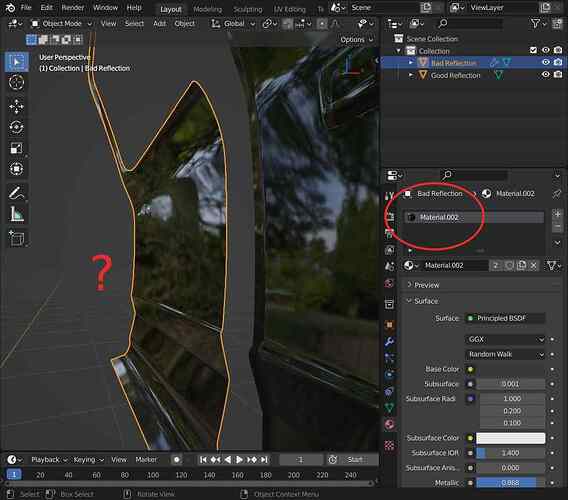Click the outliner filter funnel icon
Image resolution: width=568 pixels, height=500 pixels.
tap(535, 24)
